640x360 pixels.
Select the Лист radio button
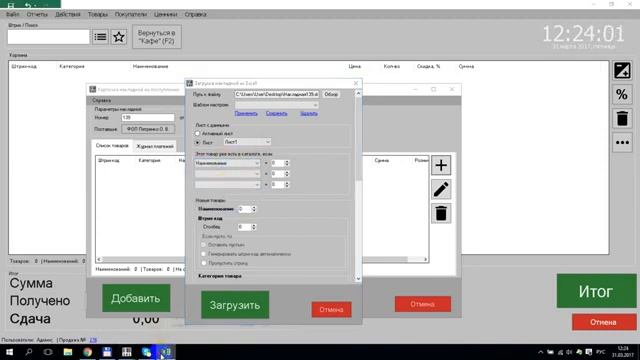click(x=198, y=142)
